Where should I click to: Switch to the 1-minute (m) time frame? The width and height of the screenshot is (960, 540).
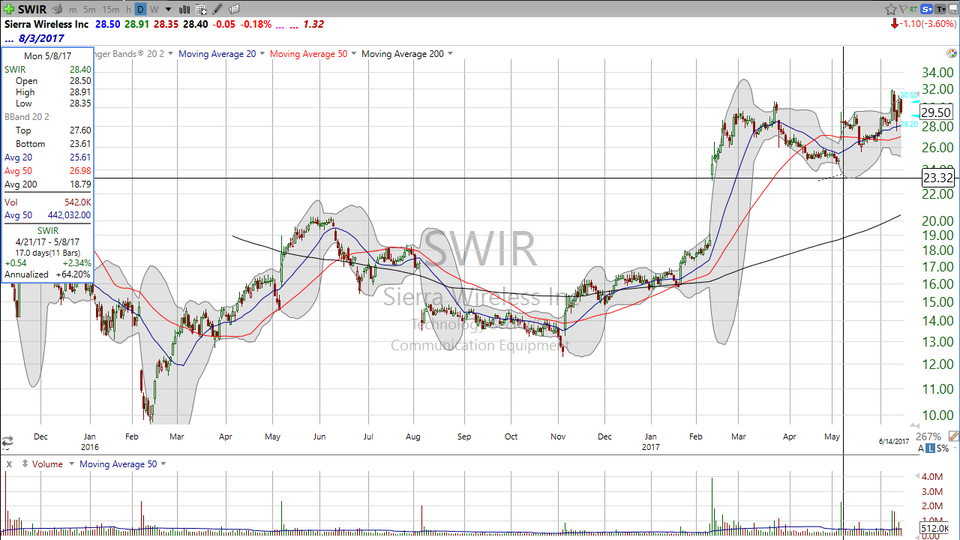[73, 10]
